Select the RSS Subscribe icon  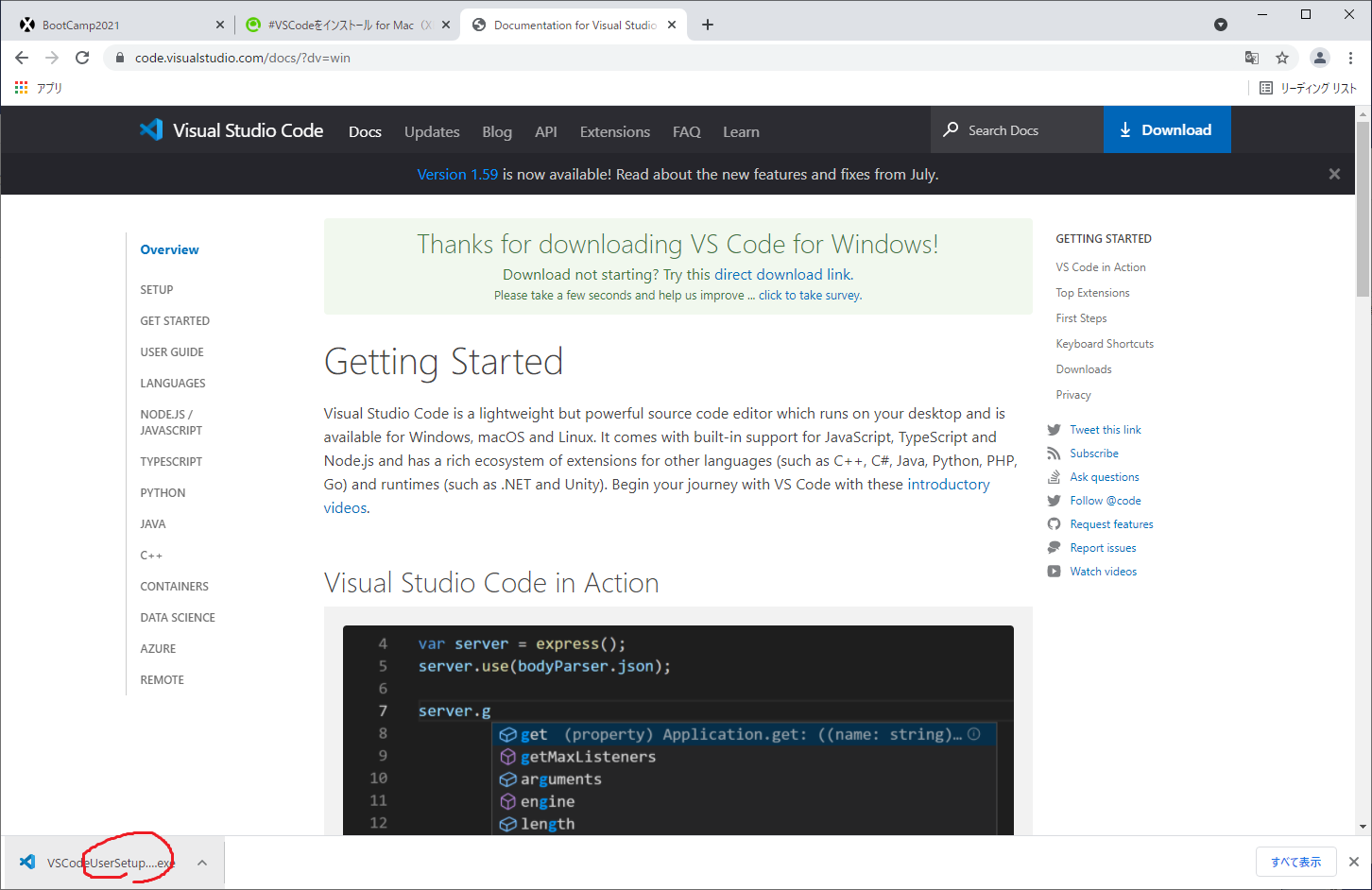click(1055, 453)
